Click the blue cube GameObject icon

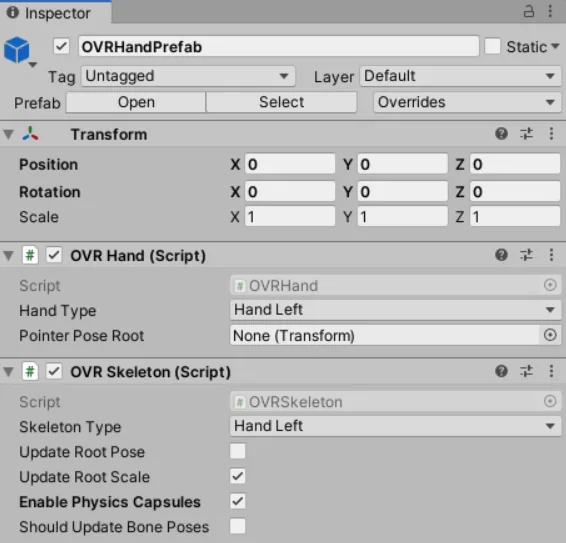coord(17,50)
